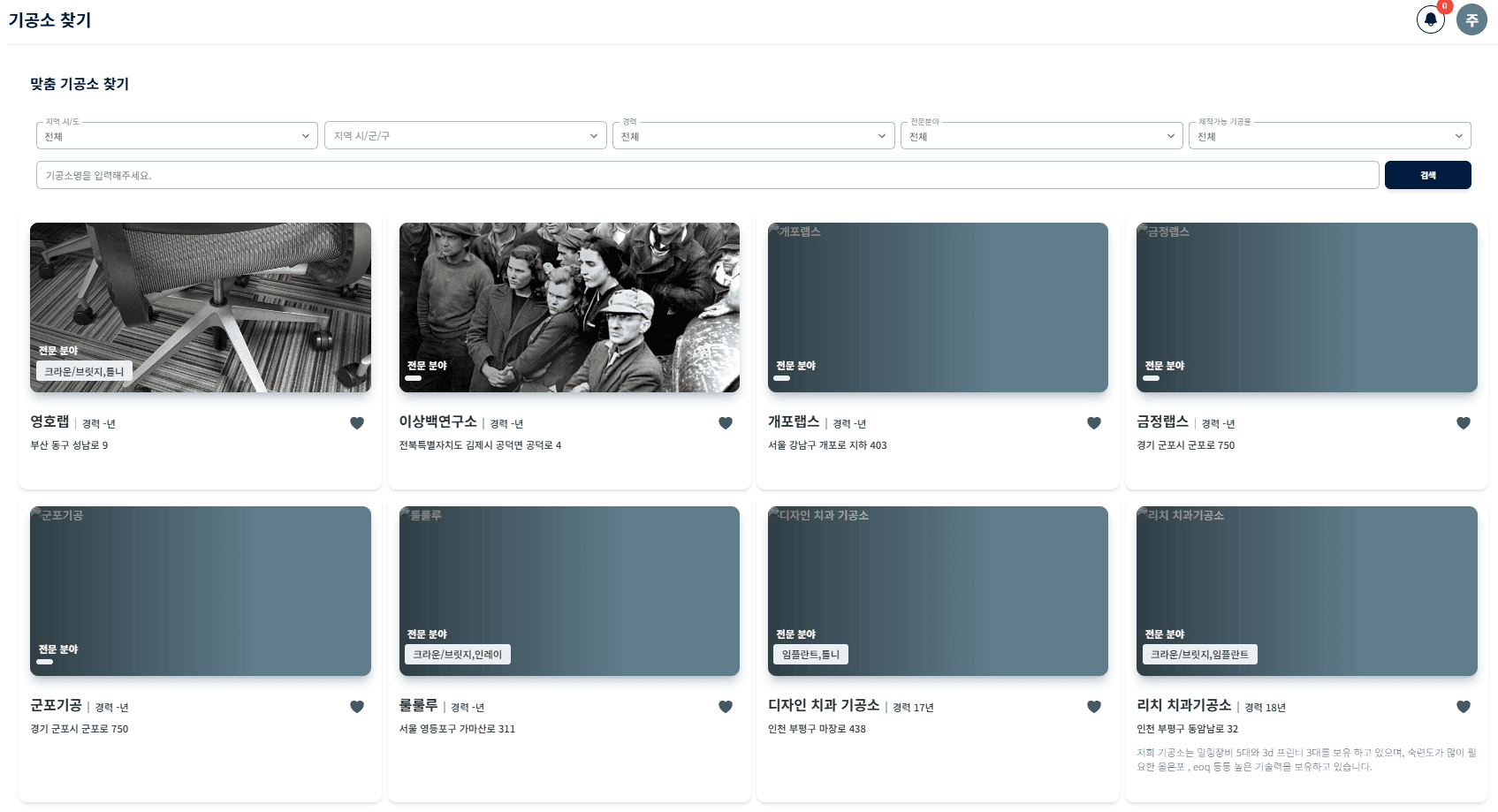Click address 인천 부평구 동암남로 32
Viewport: 1498px width, 812px height.
click(1187, 729)
